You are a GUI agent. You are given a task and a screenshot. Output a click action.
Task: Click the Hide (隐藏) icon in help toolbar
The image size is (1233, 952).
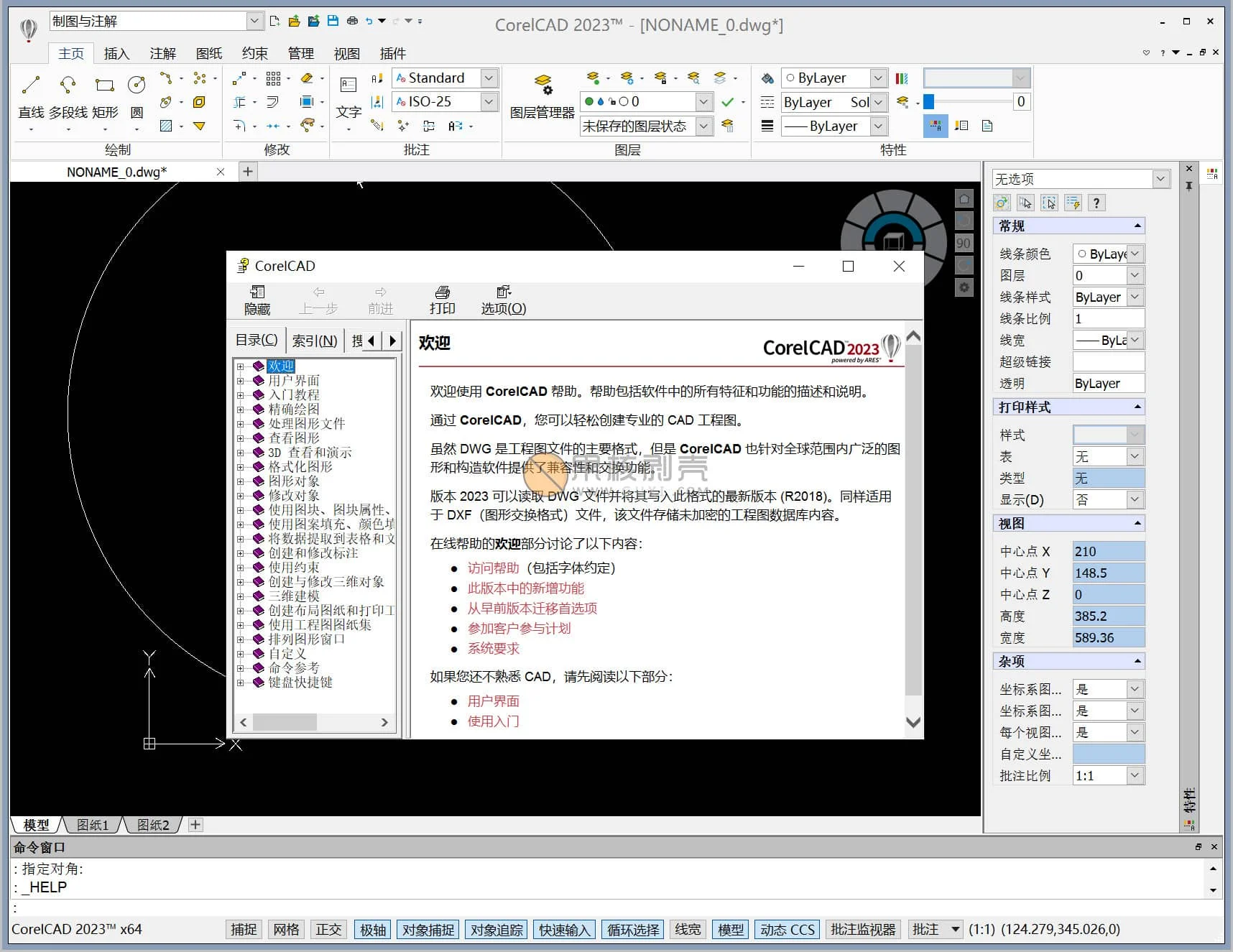click(257, 300)
